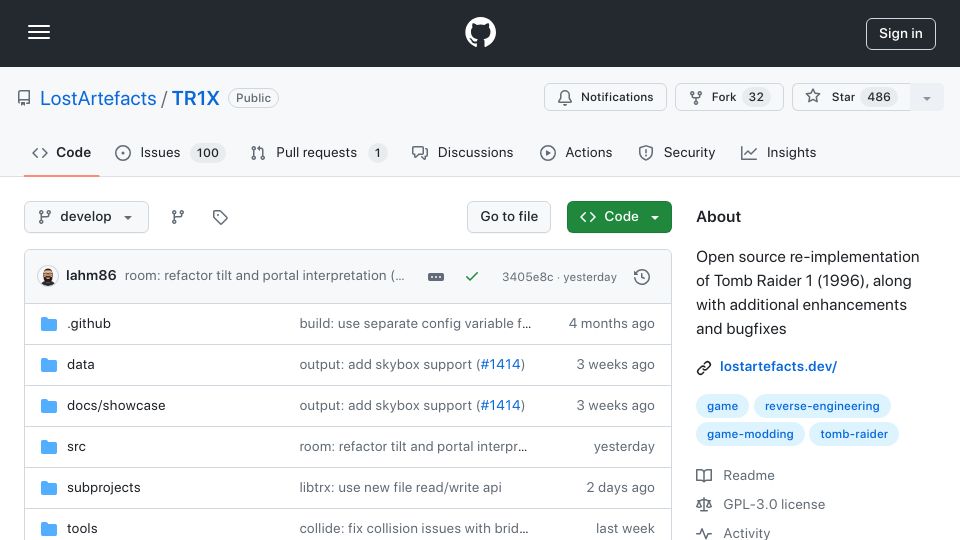The width and height of the screenshot is (960, 540).
Task: Open lahm86 author link
Action: pyautogui.click(x=91, y=276)
